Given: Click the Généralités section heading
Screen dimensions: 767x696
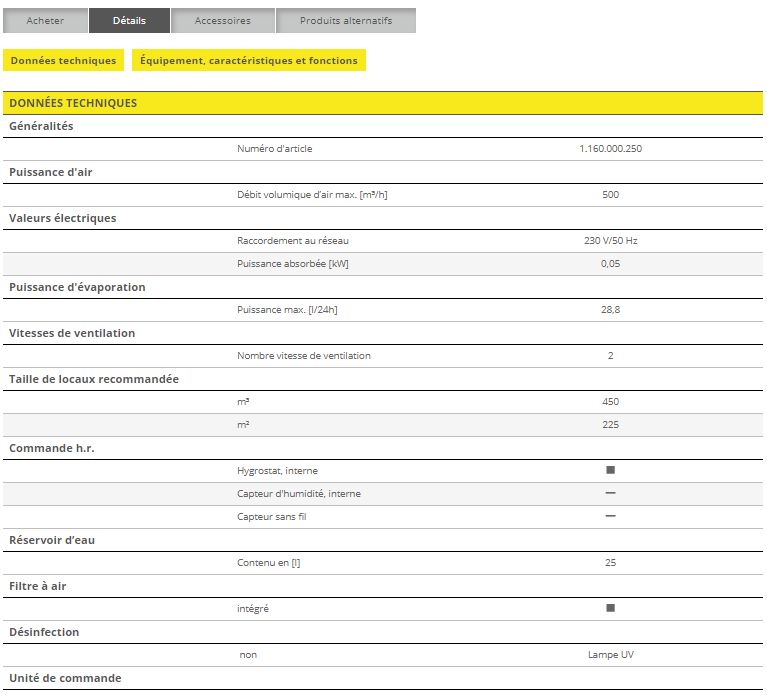Looking at the screenshot, I should [41, 126].
